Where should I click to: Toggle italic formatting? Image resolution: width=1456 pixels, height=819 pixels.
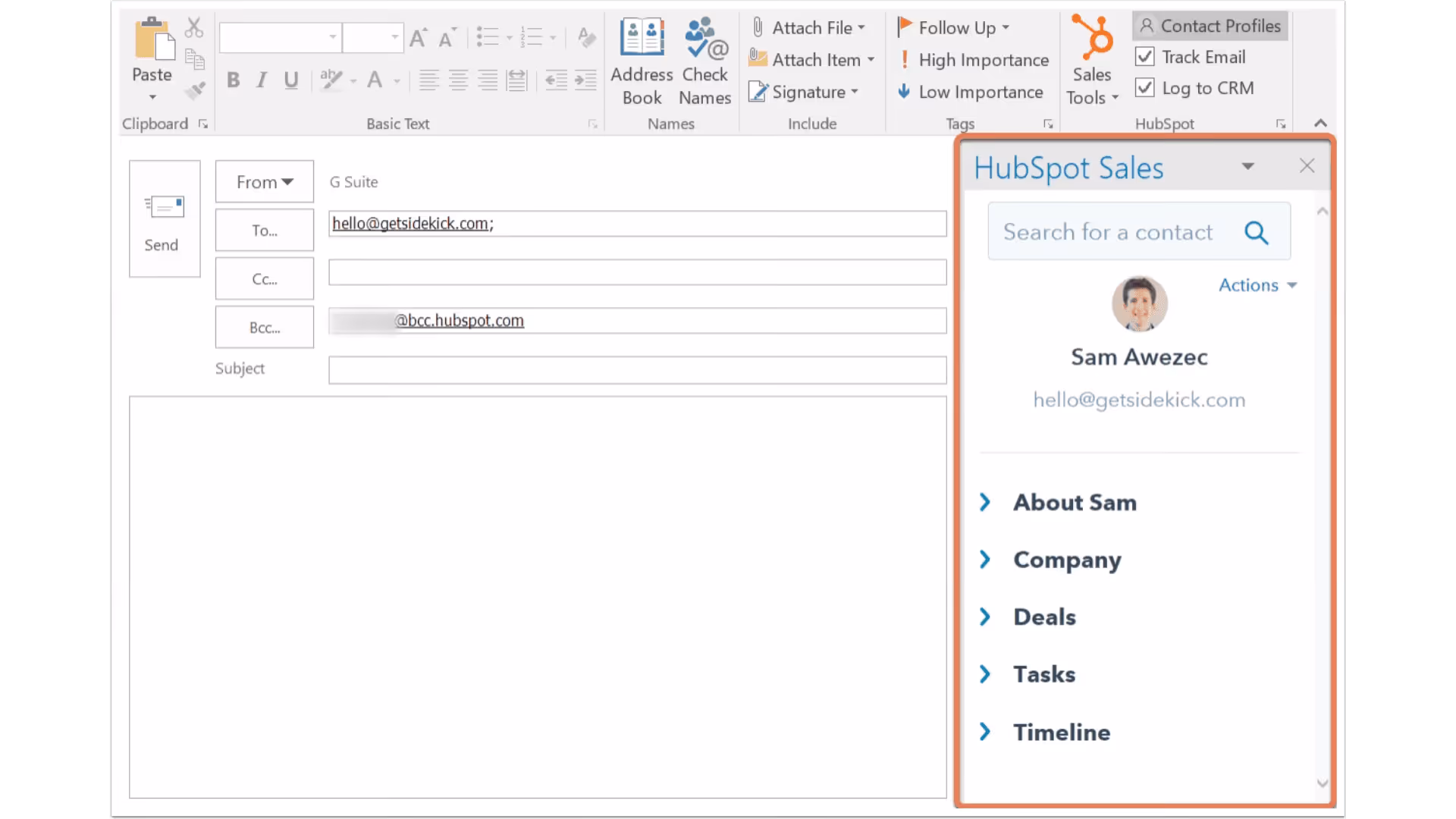[262, 80]
